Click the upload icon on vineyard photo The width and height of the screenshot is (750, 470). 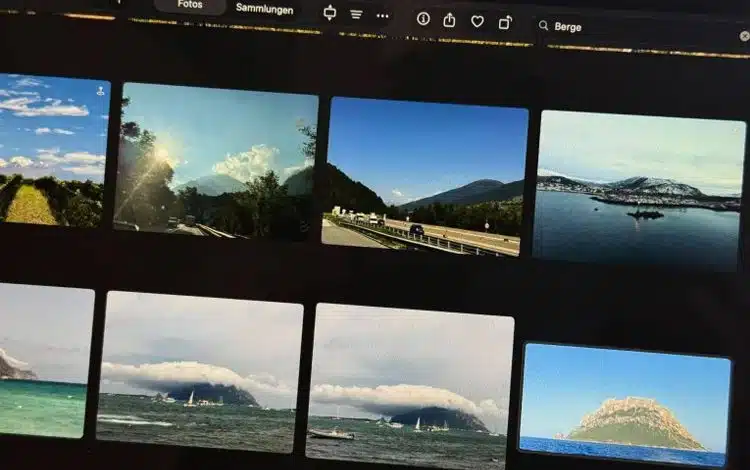(x=100, y=91)
